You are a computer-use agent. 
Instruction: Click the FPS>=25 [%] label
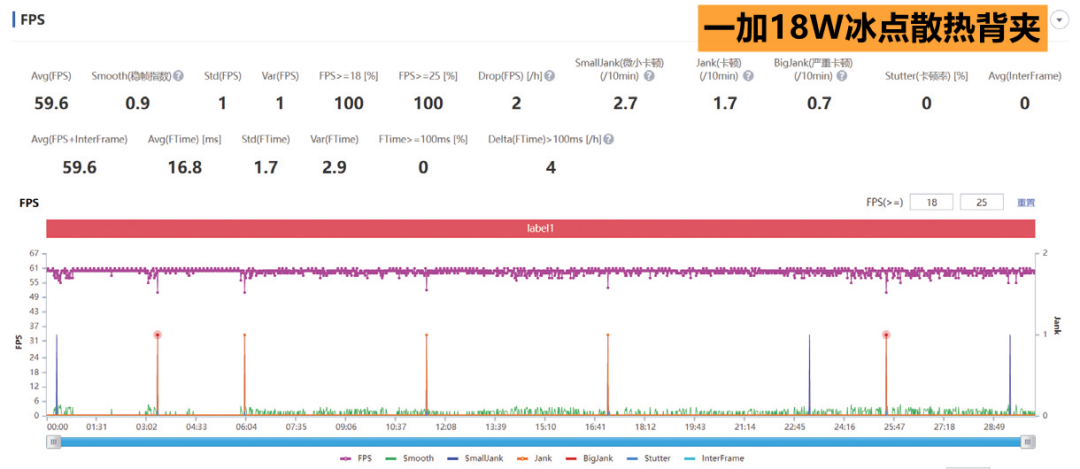coord(428,76)
